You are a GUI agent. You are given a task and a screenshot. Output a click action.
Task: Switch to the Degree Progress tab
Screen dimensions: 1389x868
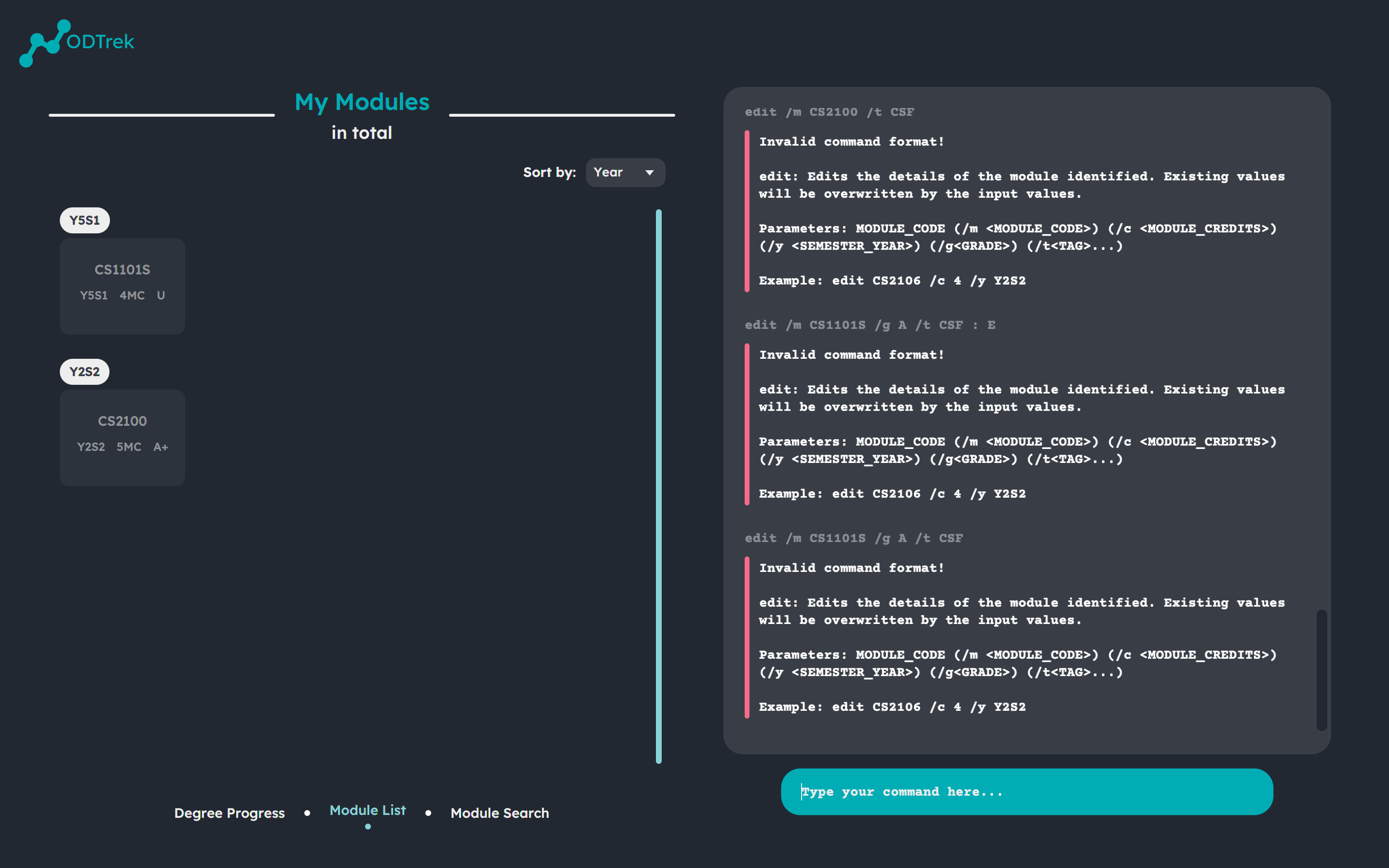[229, 813]
